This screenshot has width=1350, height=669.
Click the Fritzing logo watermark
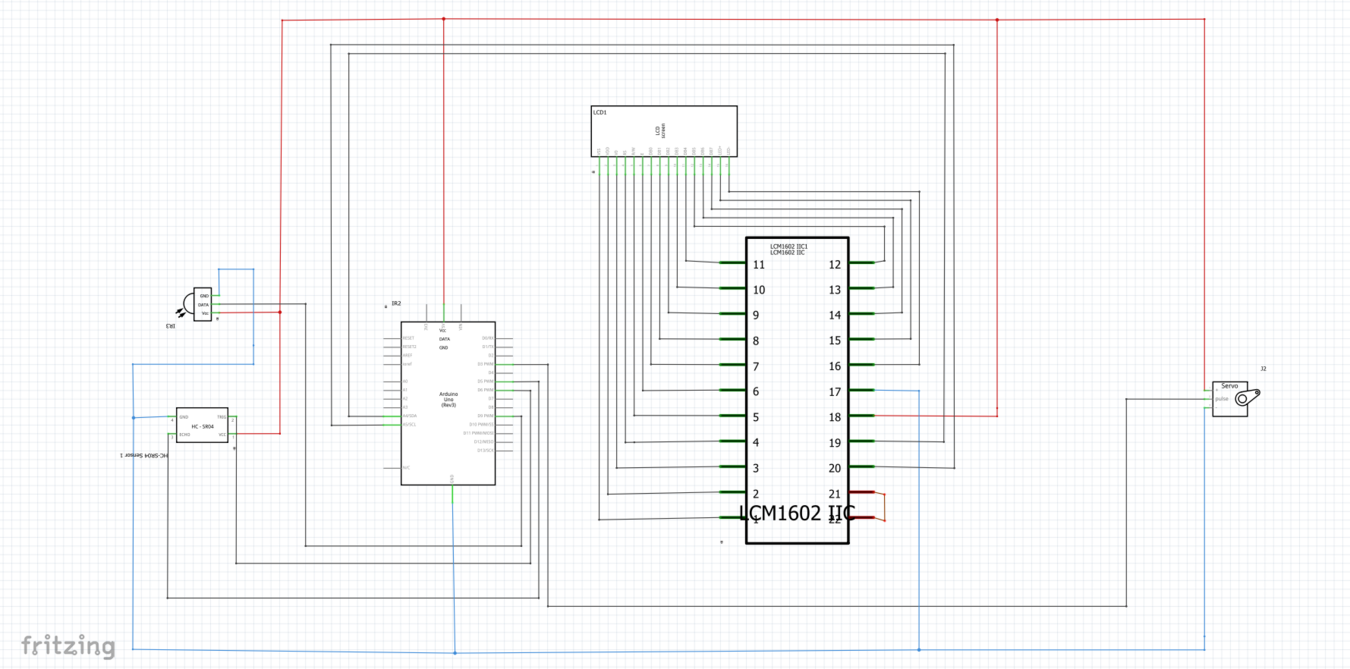click(68, 646)
